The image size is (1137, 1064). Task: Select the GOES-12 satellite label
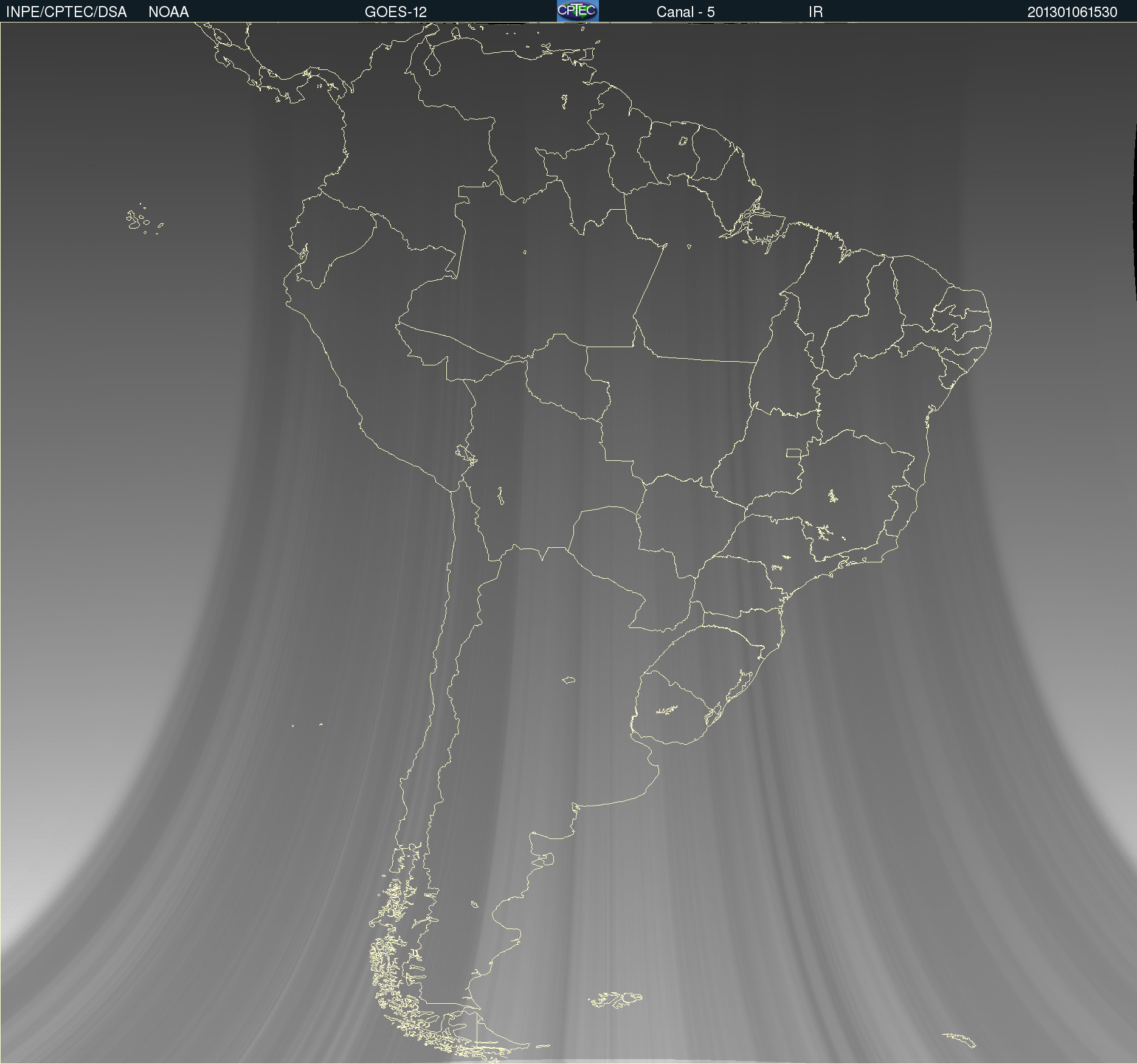396,12
